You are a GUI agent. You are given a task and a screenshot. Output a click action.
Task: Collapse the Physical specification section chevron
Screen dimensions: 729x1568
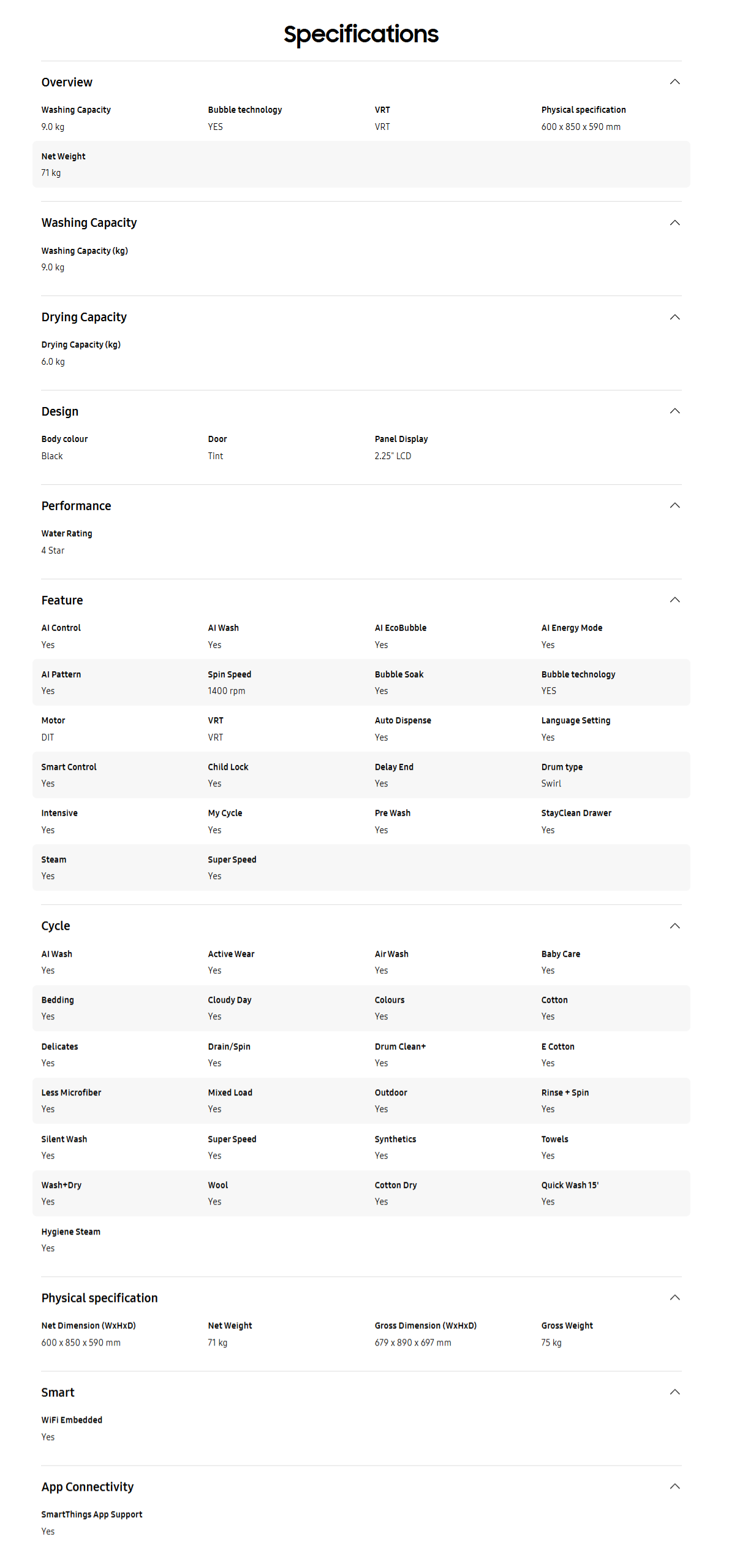pyautogui.click(x=674, y=1297)
